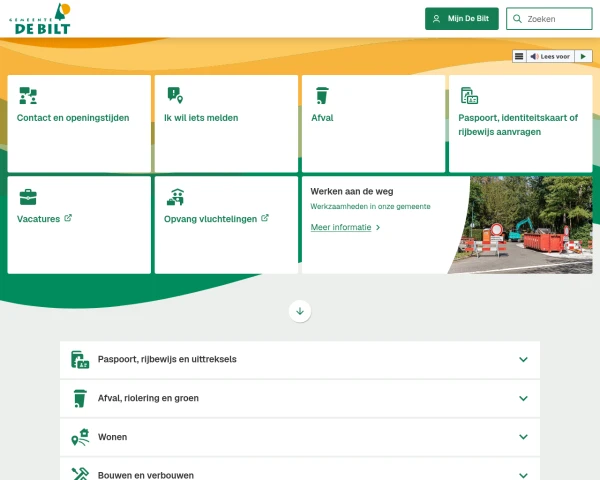Click the Gemeente De Bilt logo
Screen dimensions: 600x480
click(x=40, y=19)
